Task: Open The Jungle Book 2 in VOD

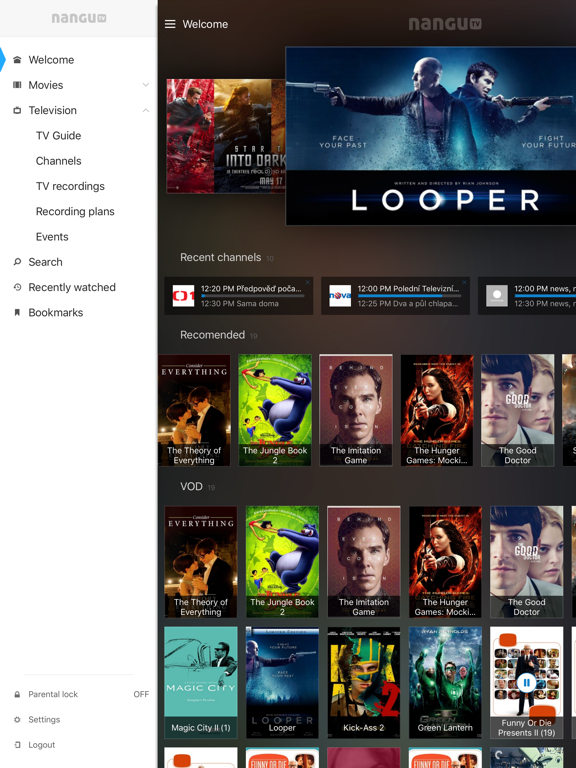Action: click(x=282, y=562)
